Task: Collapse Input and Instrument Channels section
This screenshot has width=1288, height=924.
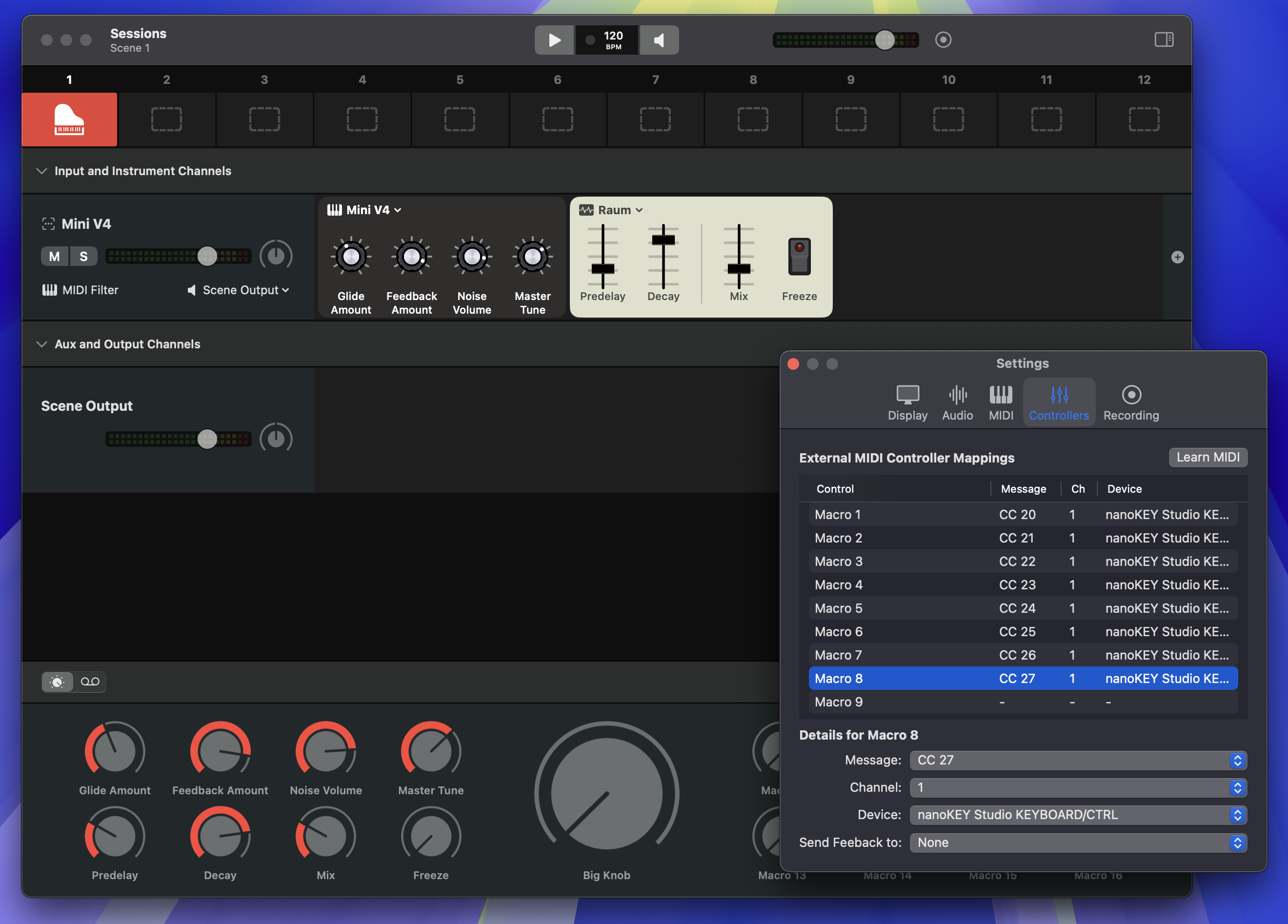Action: 41,171
